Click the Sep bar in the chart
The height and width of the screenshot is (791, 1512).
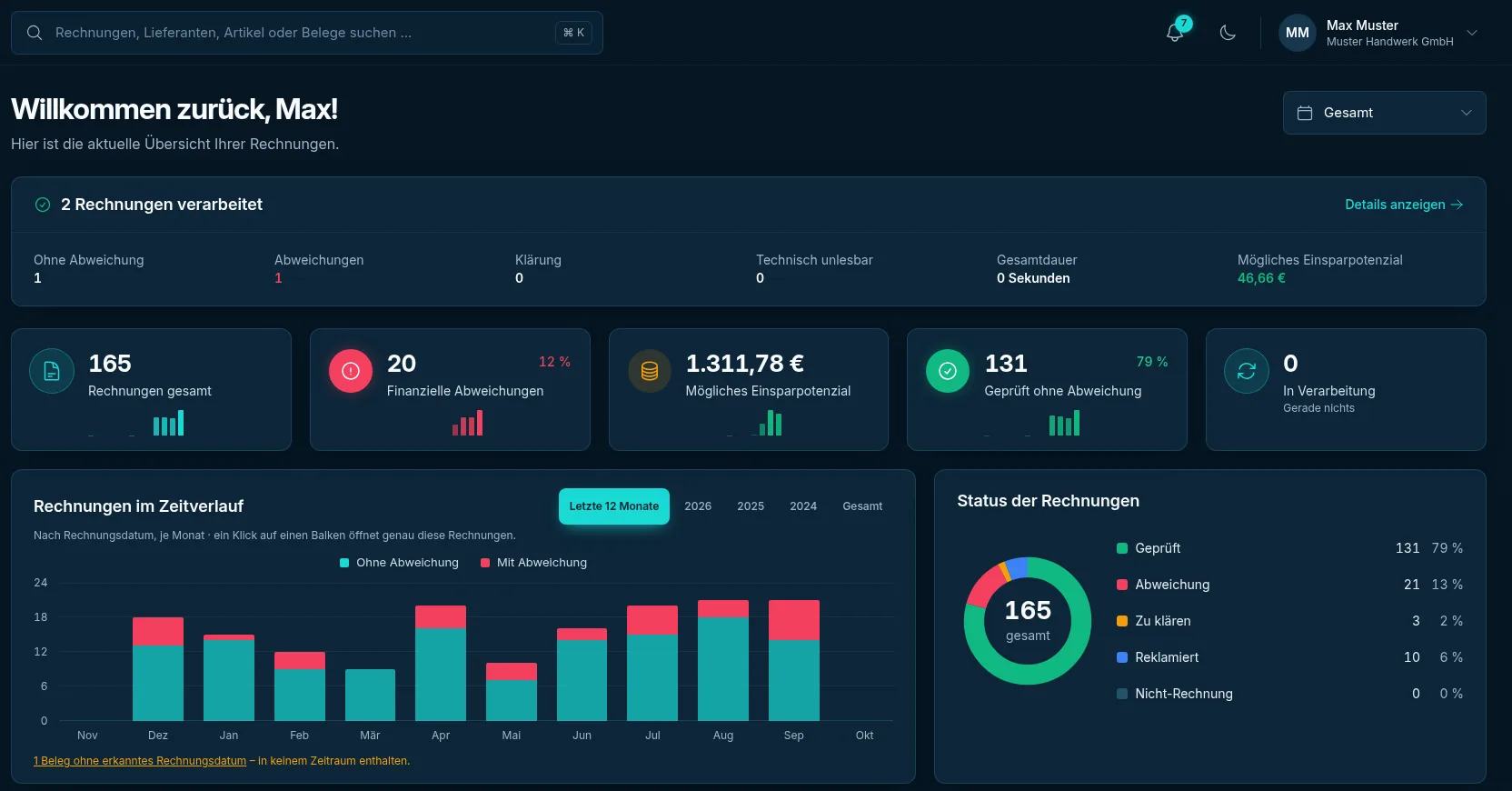[x=794, y=660]
